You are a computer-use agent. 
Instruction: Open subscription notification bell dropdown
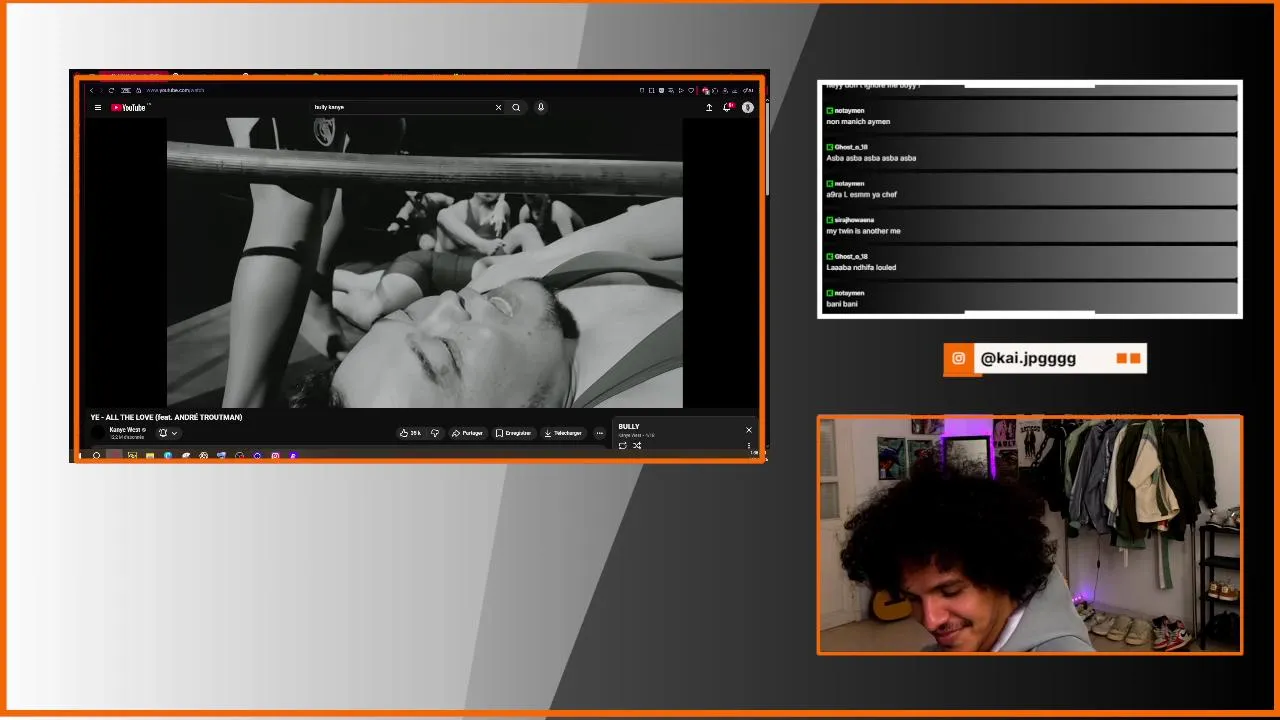[168, 433]
